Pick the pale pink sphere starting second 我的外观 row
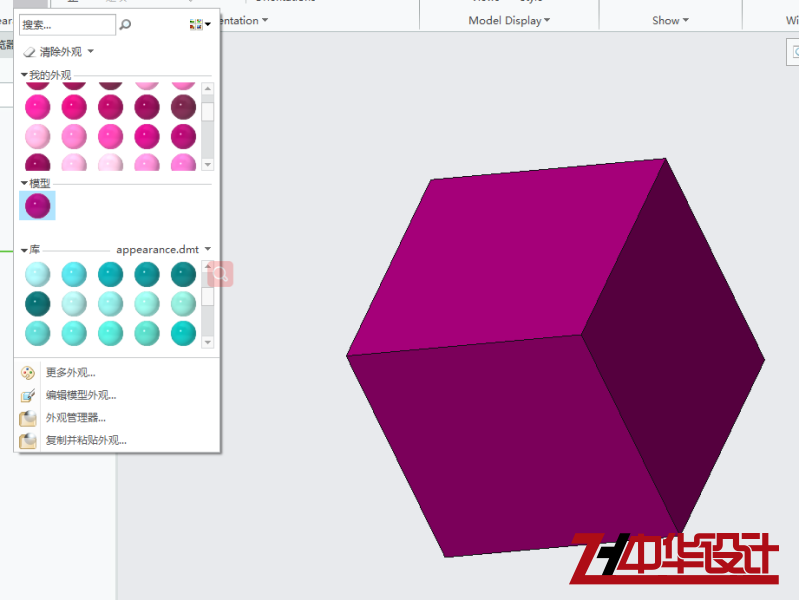799x600 pixels. (38, 137)
